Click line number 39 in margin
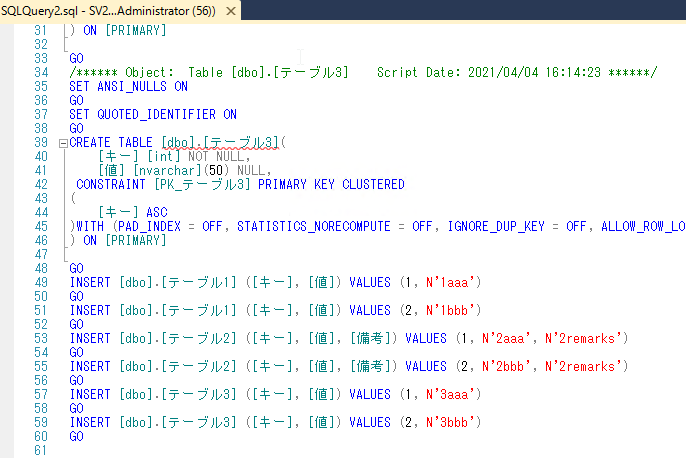Image resolution: width=686 pixels, height=458 pixels. [x=41, y=142]
